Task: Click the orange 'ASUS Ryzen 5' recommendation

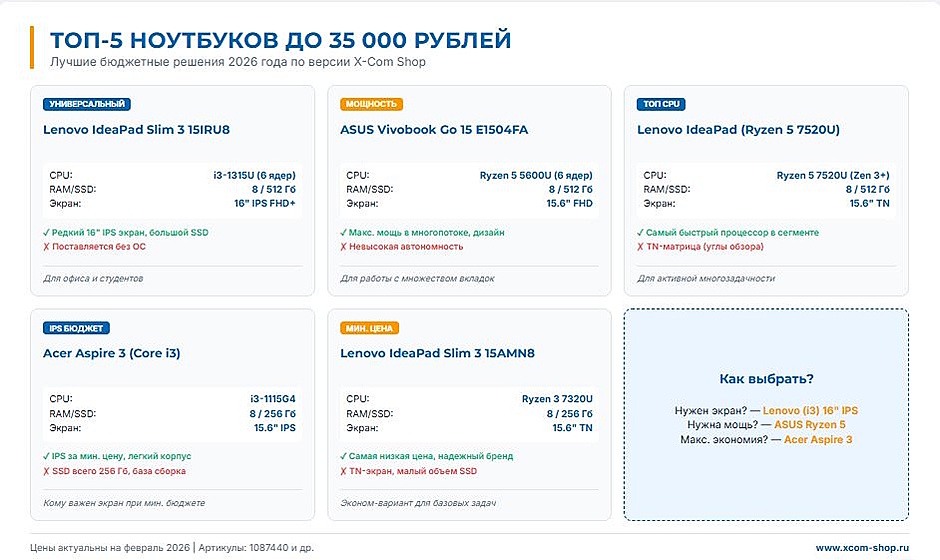Action: coord(810,424)
